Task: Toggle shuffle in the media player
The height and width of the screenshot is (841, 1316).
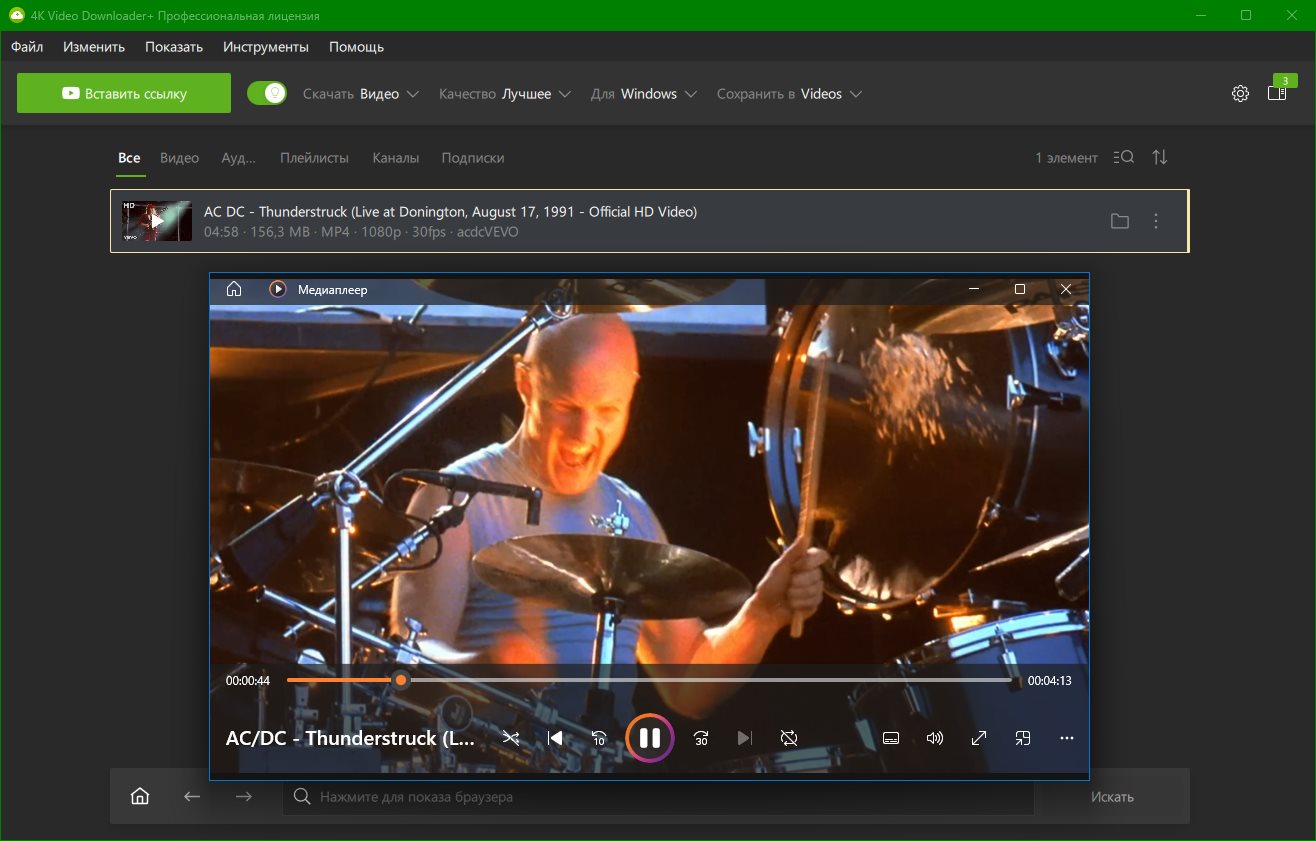Action: [x=511, y=738]
